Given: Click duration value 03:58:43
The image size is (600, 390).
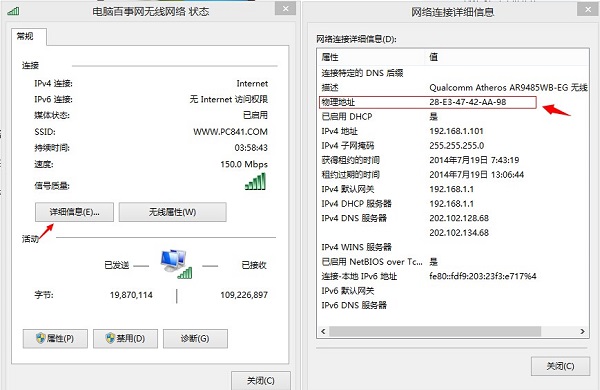Looking at the screenshot, I should (x=251, y=148).
